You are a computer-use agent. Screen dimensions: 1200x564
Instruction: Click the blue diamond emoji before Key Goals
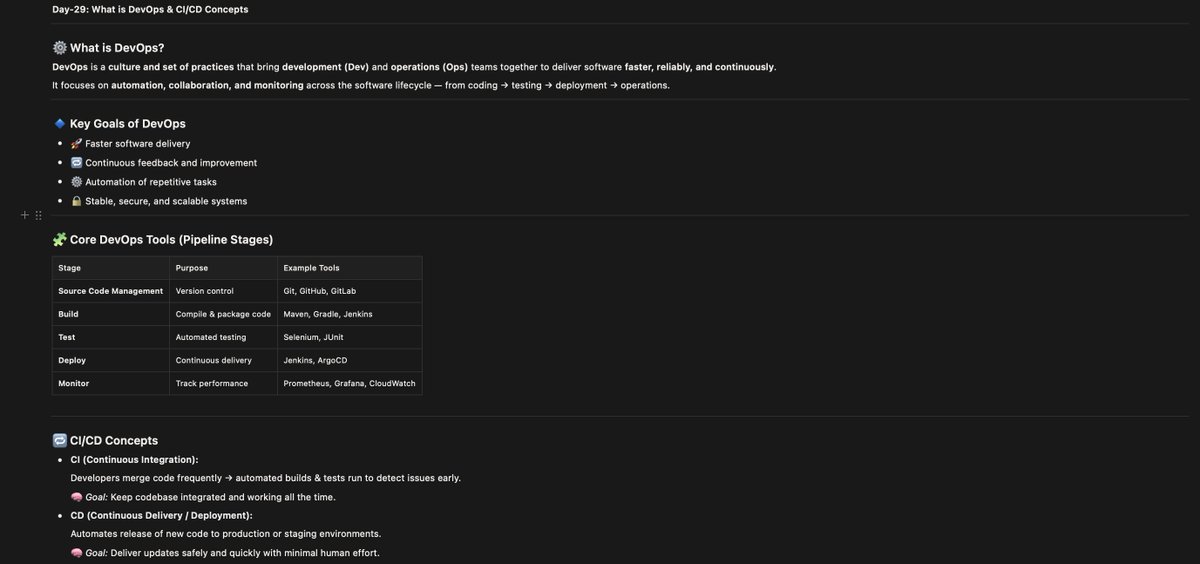tap(59, 124)
